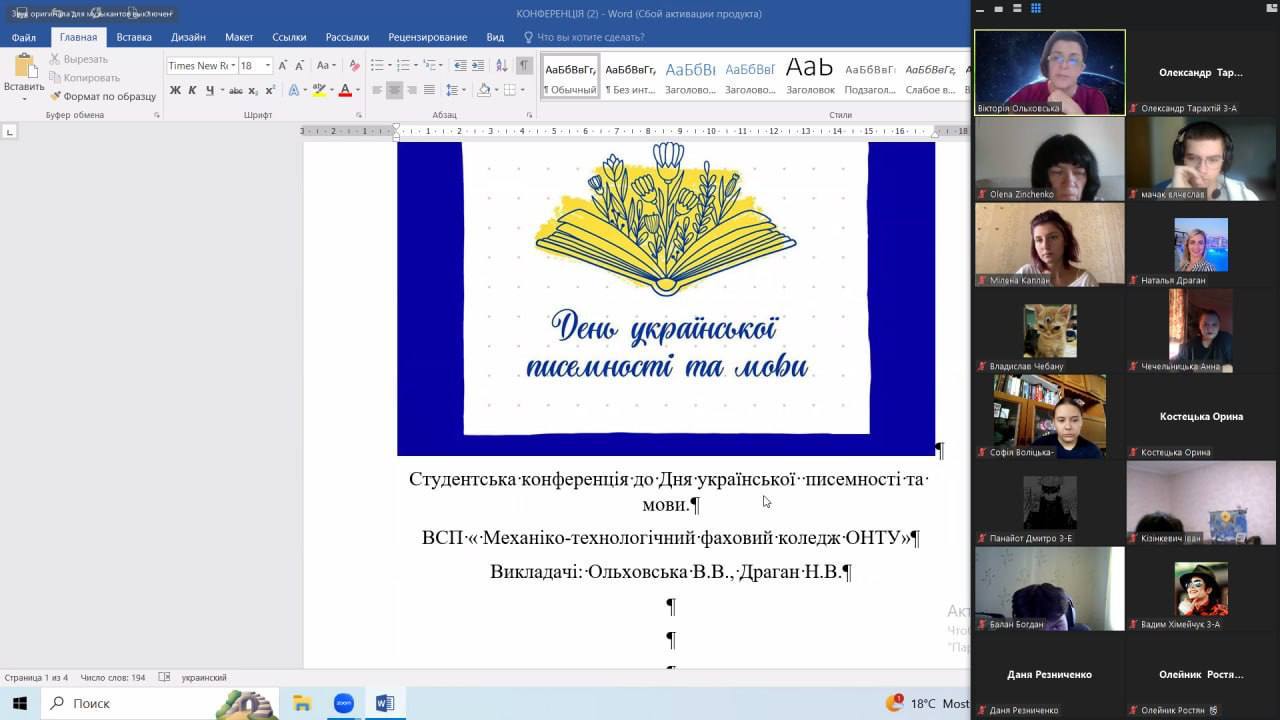Click the Cut (Вырезать) command

coord(77,59)
